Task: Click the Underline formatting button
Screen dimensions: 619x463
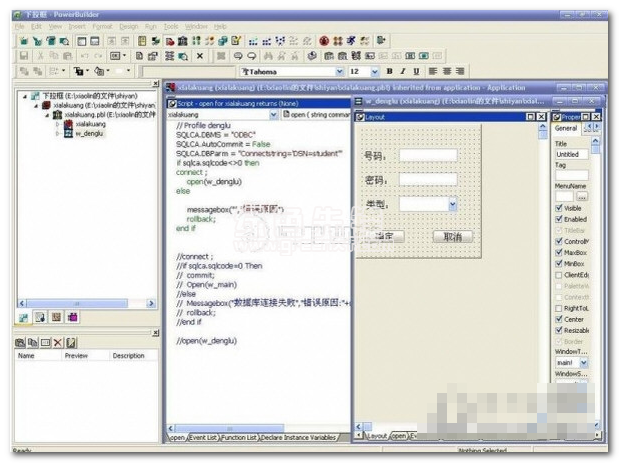Action: click(415, 72)
